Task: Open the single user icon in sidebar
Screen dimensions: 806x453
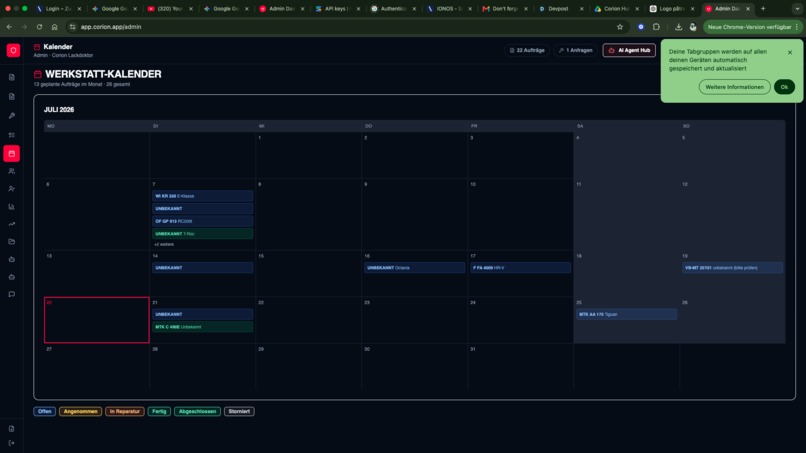Action: [x=12, y=189]
